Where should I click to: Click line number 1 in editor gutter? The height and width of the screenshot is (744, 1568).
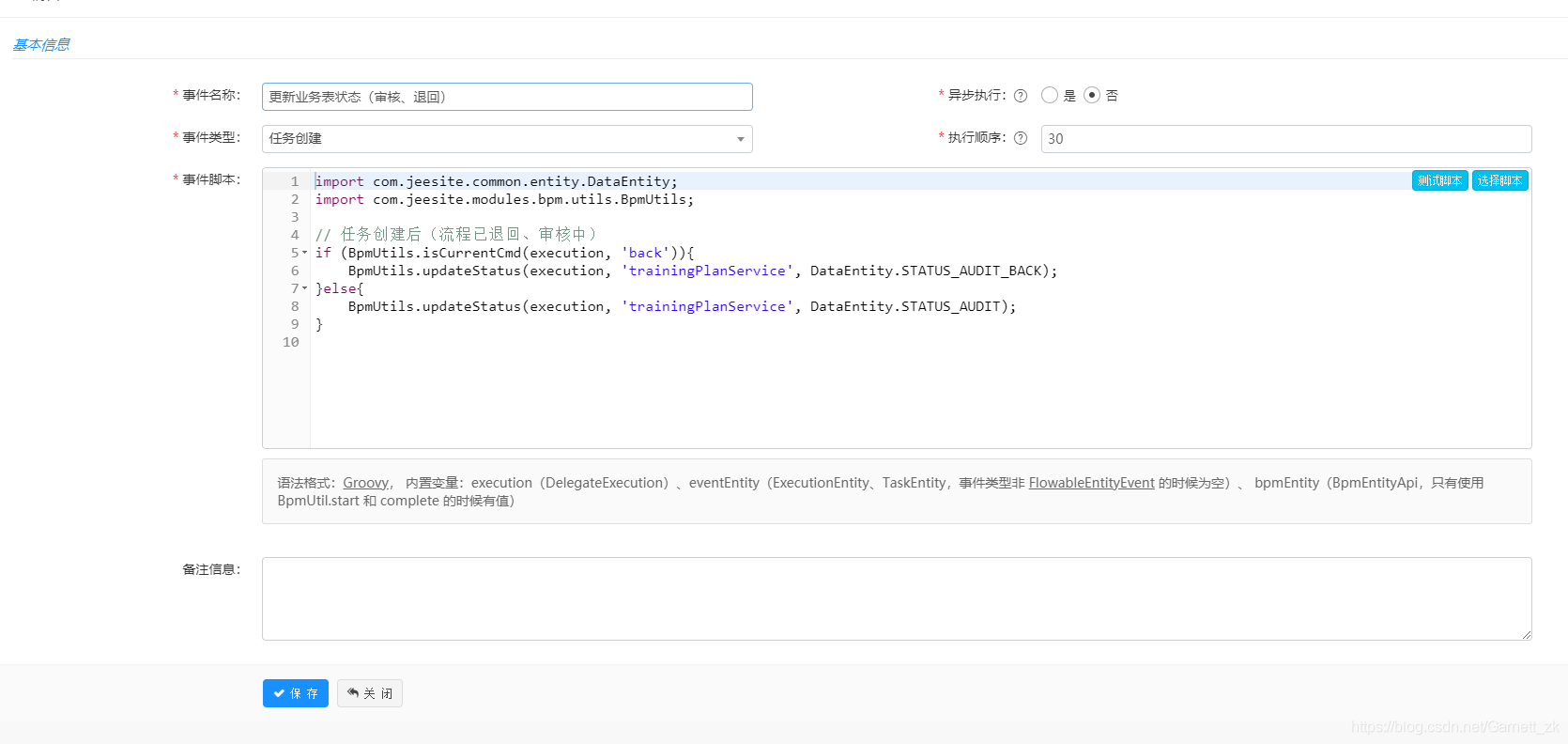[295, 181]
